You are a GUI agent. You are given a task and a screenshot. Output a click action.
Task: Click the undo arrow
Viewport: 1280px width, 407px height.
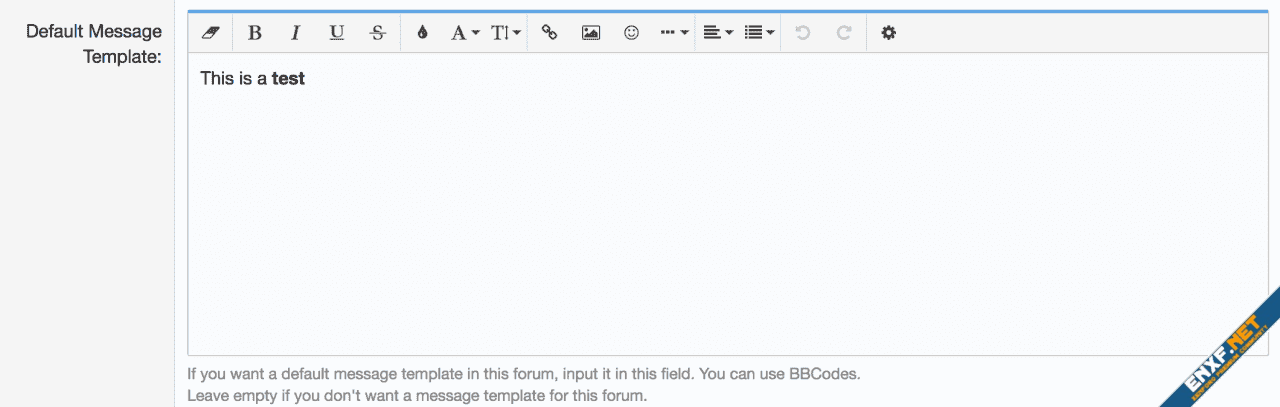pos(802,33)
